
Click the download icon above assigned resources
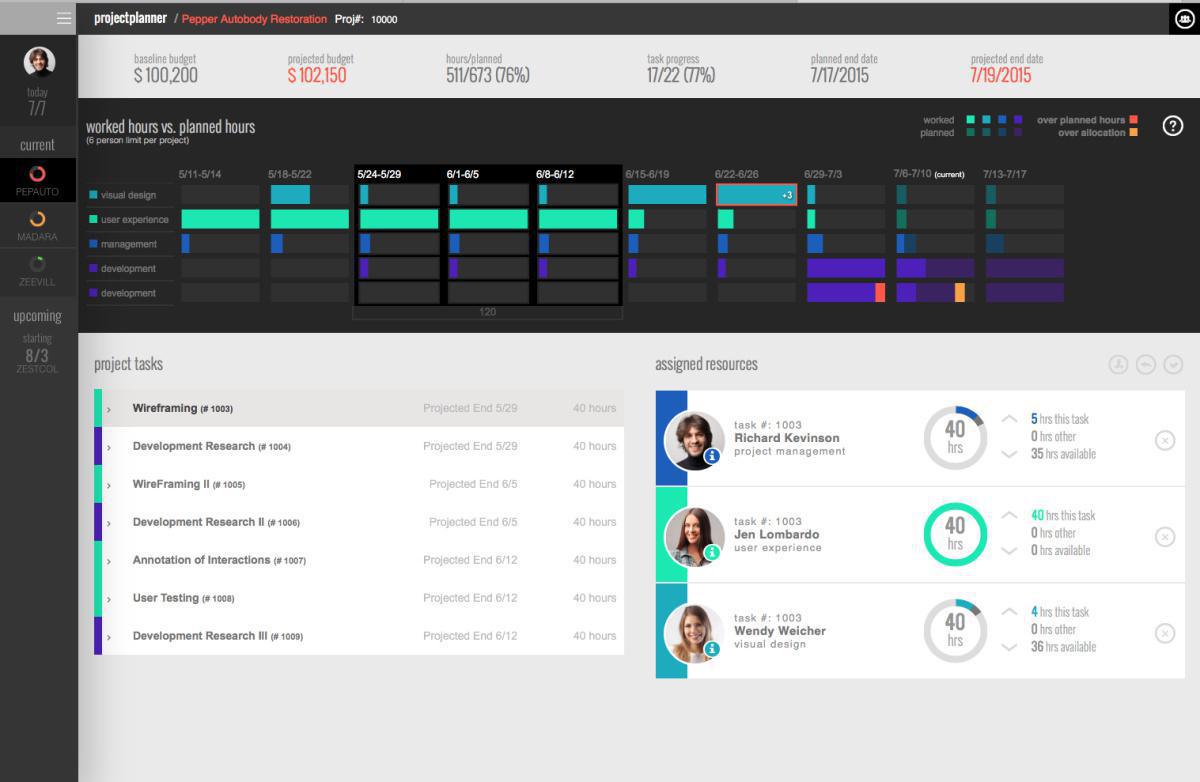[1120, 363]
